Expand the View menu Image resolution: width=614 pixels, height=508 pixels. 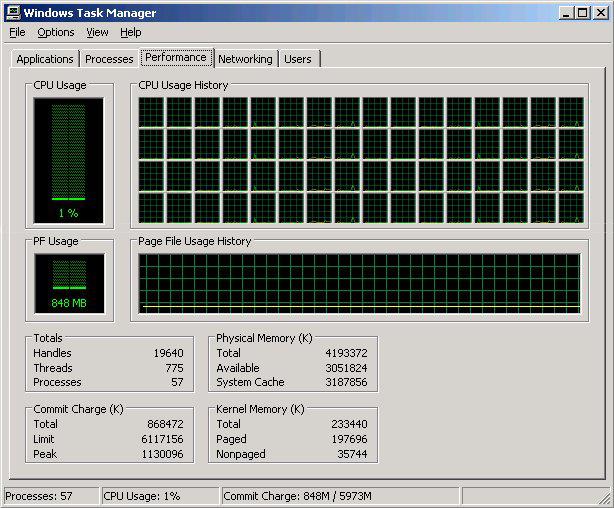(x=97, y=32)
